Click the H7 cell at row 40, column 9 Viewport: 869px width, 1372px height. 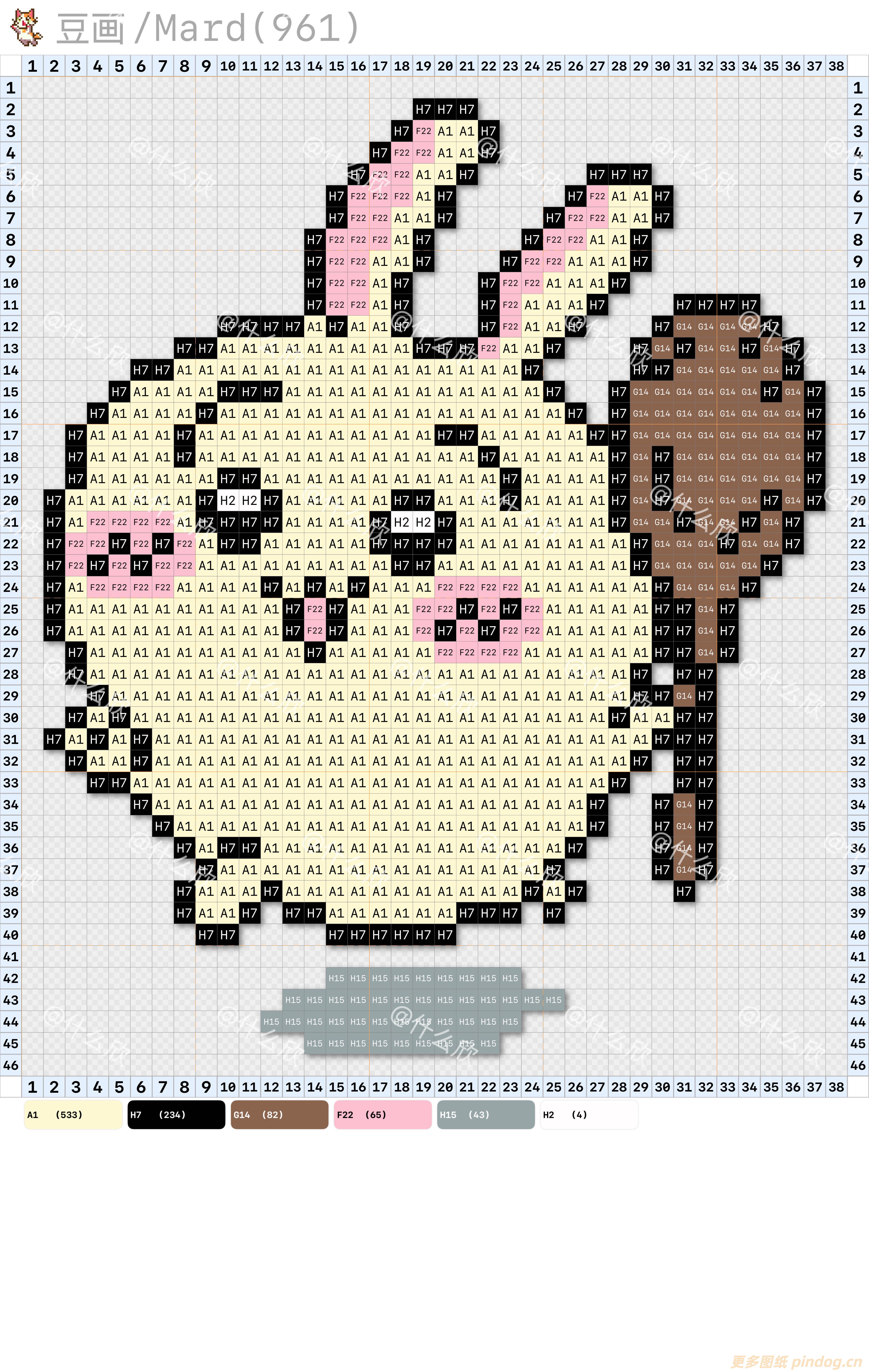pos(206,935)
